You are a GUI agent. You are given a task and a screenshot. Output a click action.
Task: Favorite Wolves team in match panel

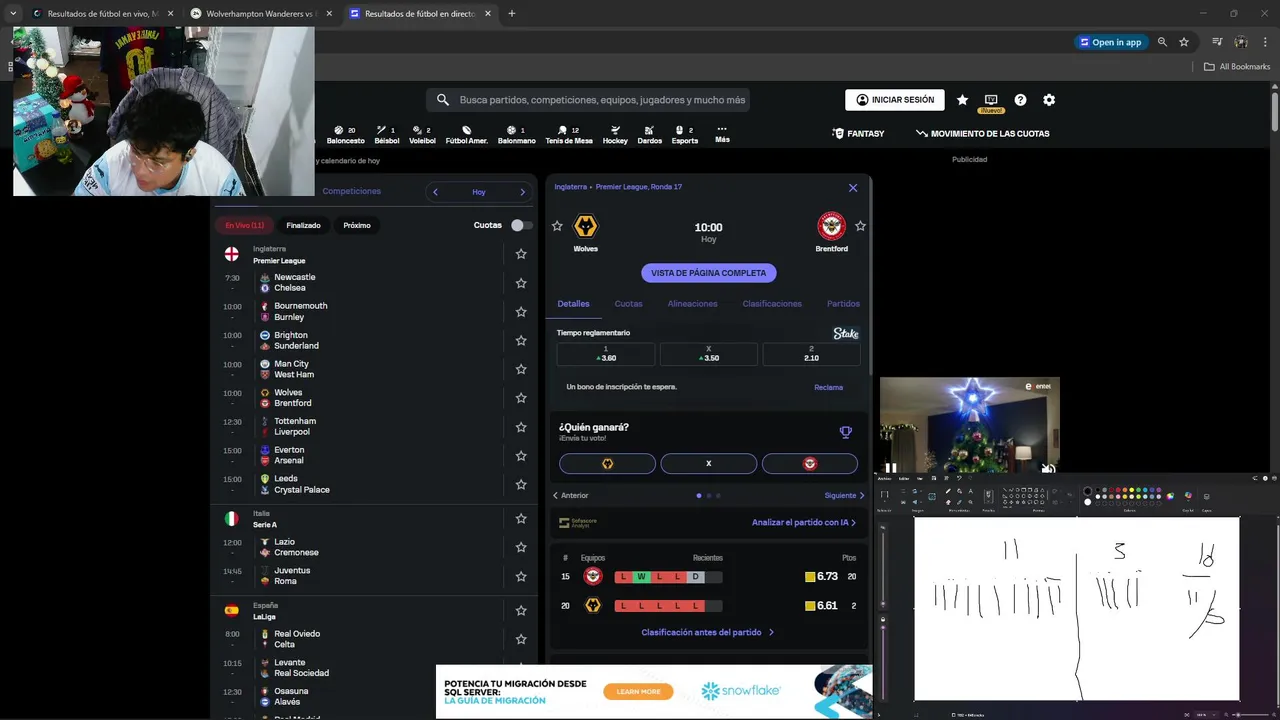[x=557, y=226]
